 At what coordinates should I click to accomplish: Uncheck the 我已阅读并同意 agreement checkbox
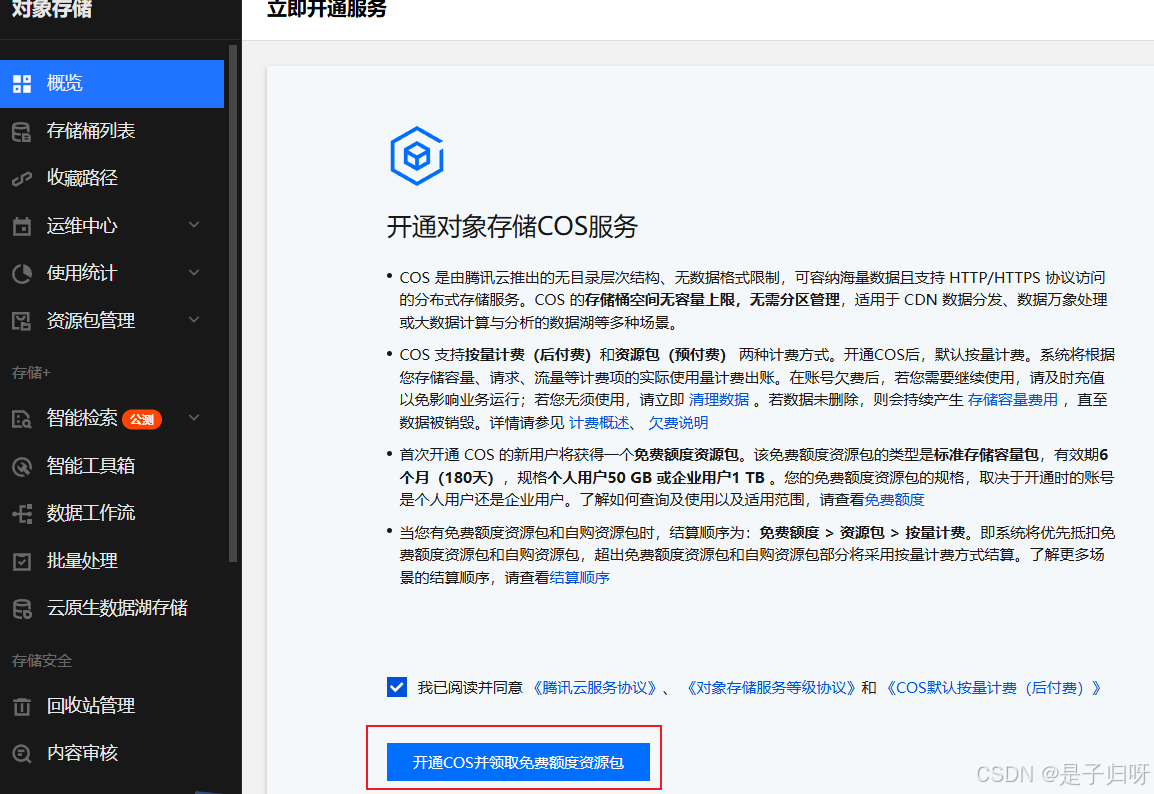click(x=397, y=687)
